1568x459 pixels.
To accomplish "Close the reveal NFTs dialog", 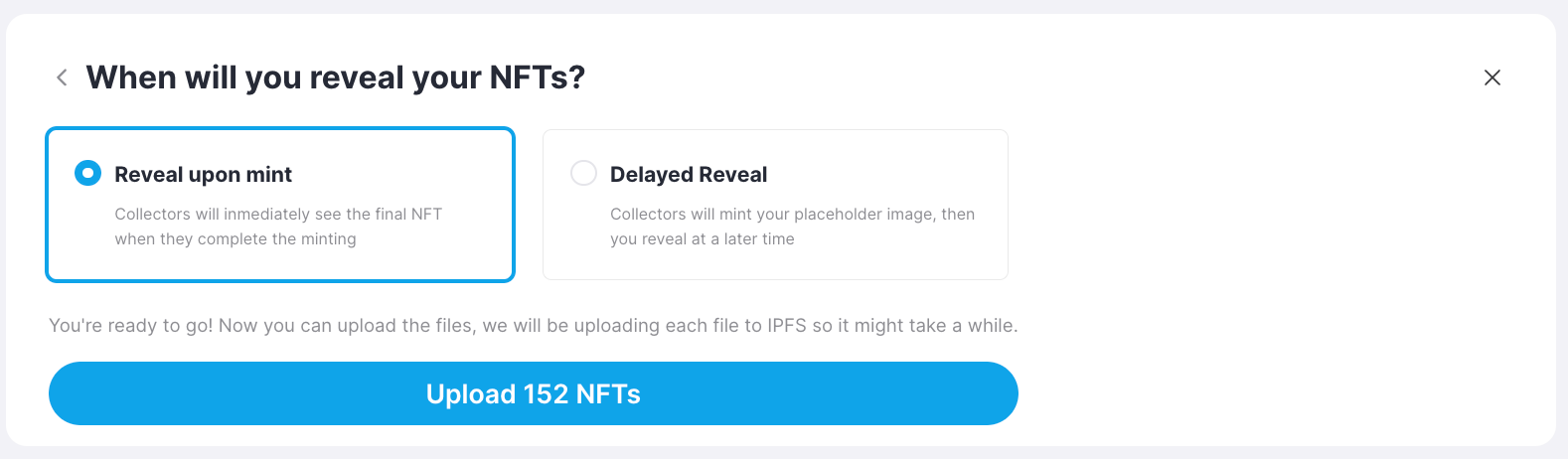I will pos(1491,77).
